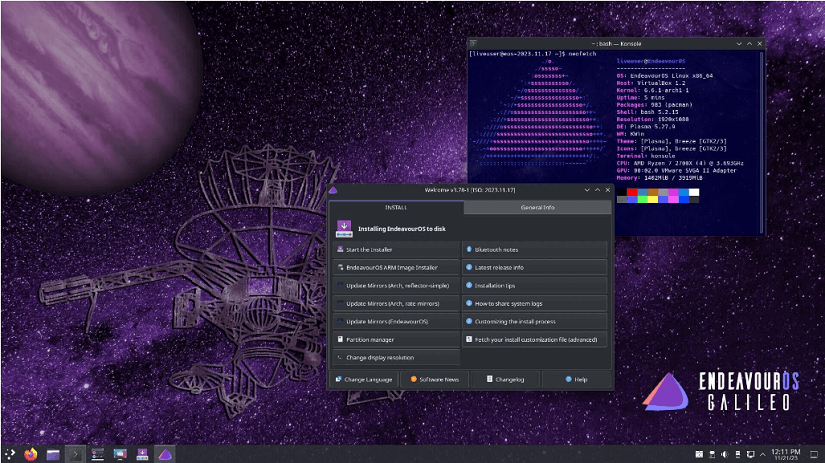825x463 pixels.
Task: Open the volume control in the system tray
Action: 725,454
